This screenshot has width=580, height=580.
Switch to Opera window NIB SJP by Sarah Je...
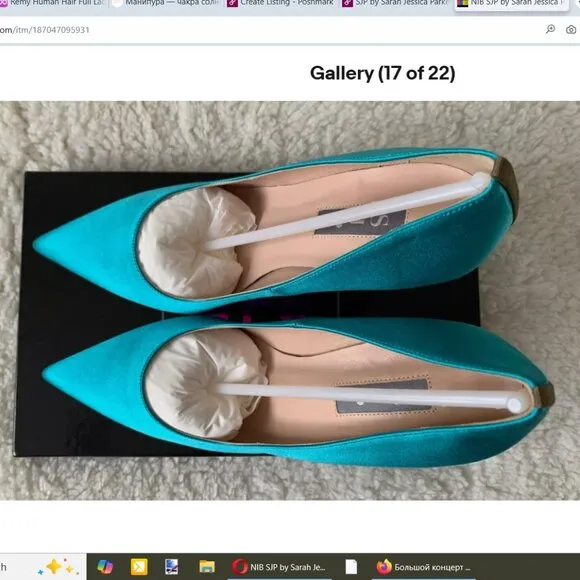click(279, 567)
